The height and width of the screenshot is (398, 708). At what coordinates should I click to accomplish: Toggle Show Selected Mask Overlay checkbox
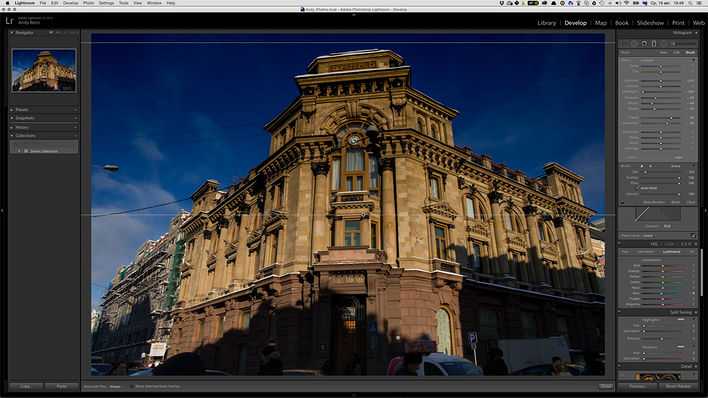coord(132,386)
